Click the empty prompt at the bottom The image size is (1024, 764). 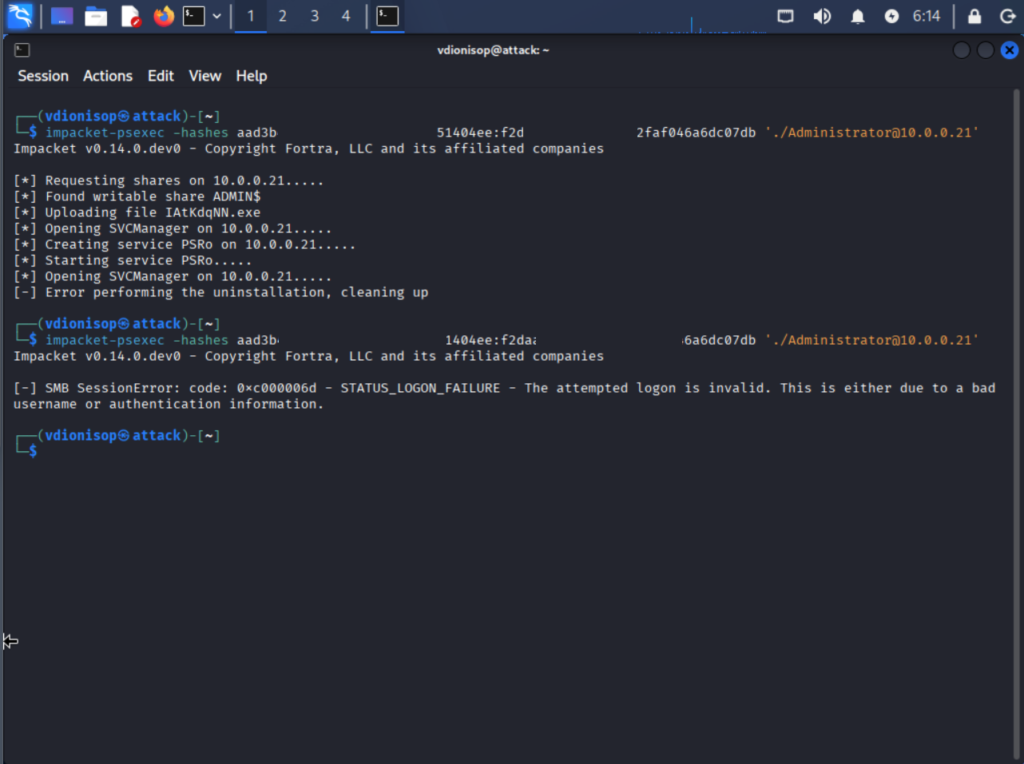point(33,451)
